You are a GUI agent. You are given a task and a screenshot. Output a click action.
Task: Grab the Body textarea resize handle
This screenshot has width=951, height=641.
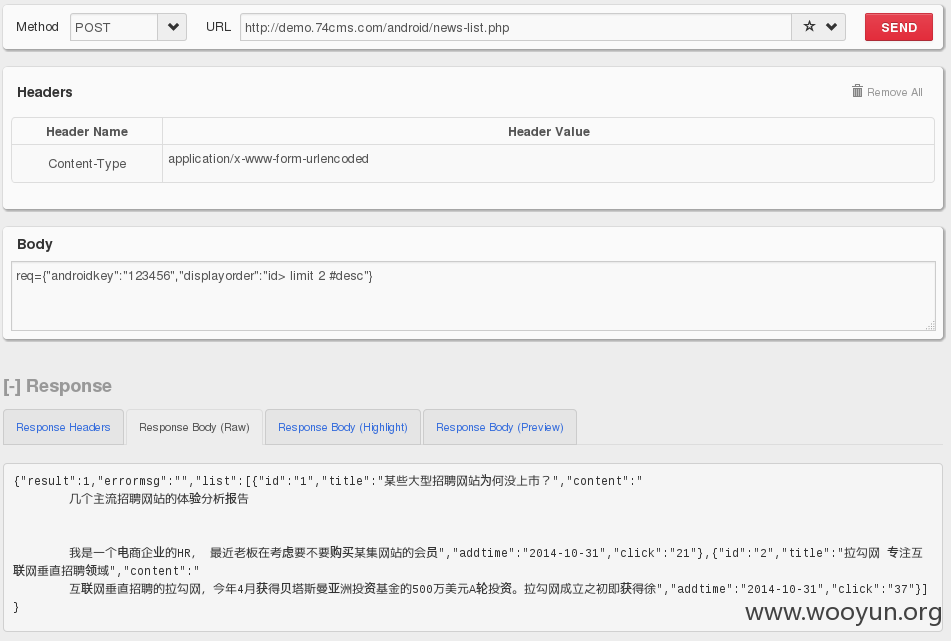930,326
